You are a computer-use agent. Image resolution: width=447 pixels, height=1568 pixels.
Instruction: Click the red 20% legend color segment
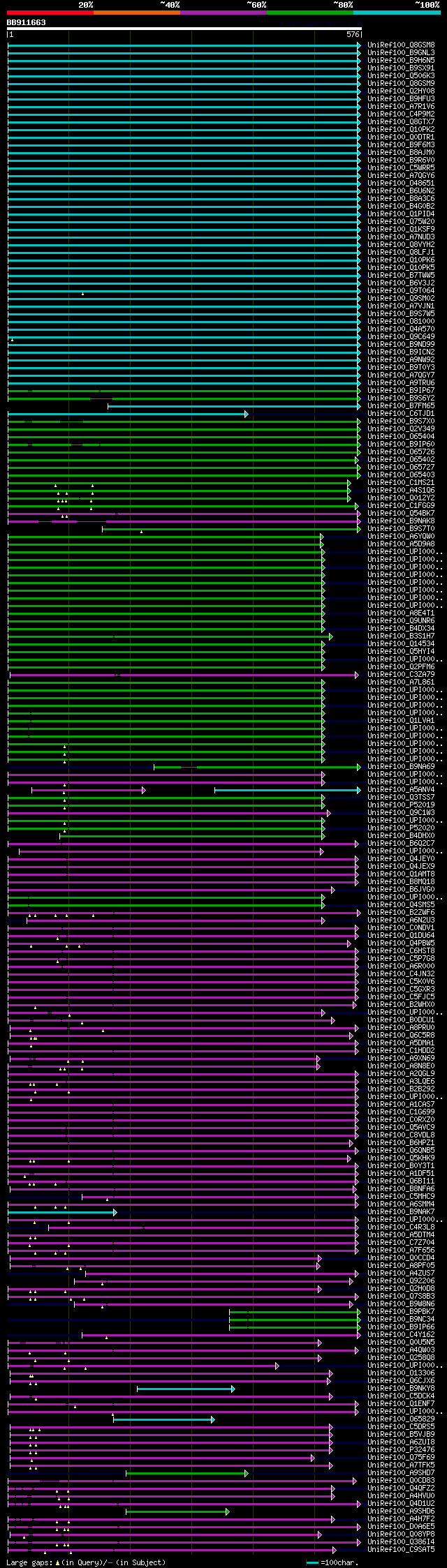[50, 13]
